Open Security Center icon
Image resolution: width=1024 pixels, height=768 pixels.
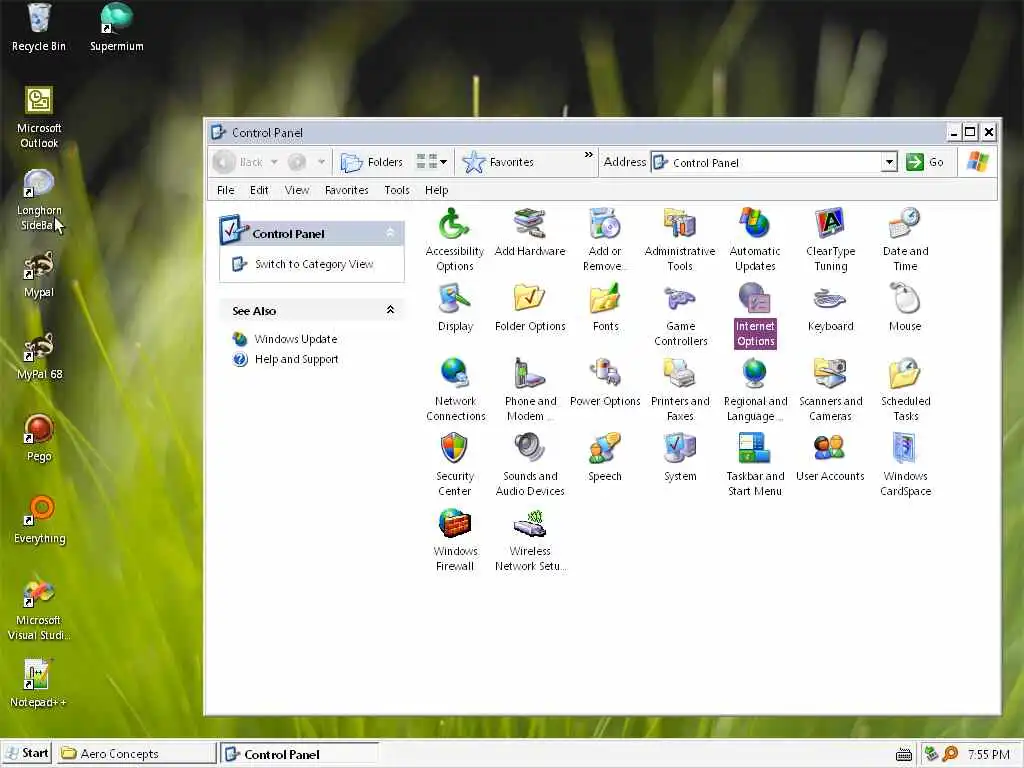pyautogui.click(x=455, y=465)
